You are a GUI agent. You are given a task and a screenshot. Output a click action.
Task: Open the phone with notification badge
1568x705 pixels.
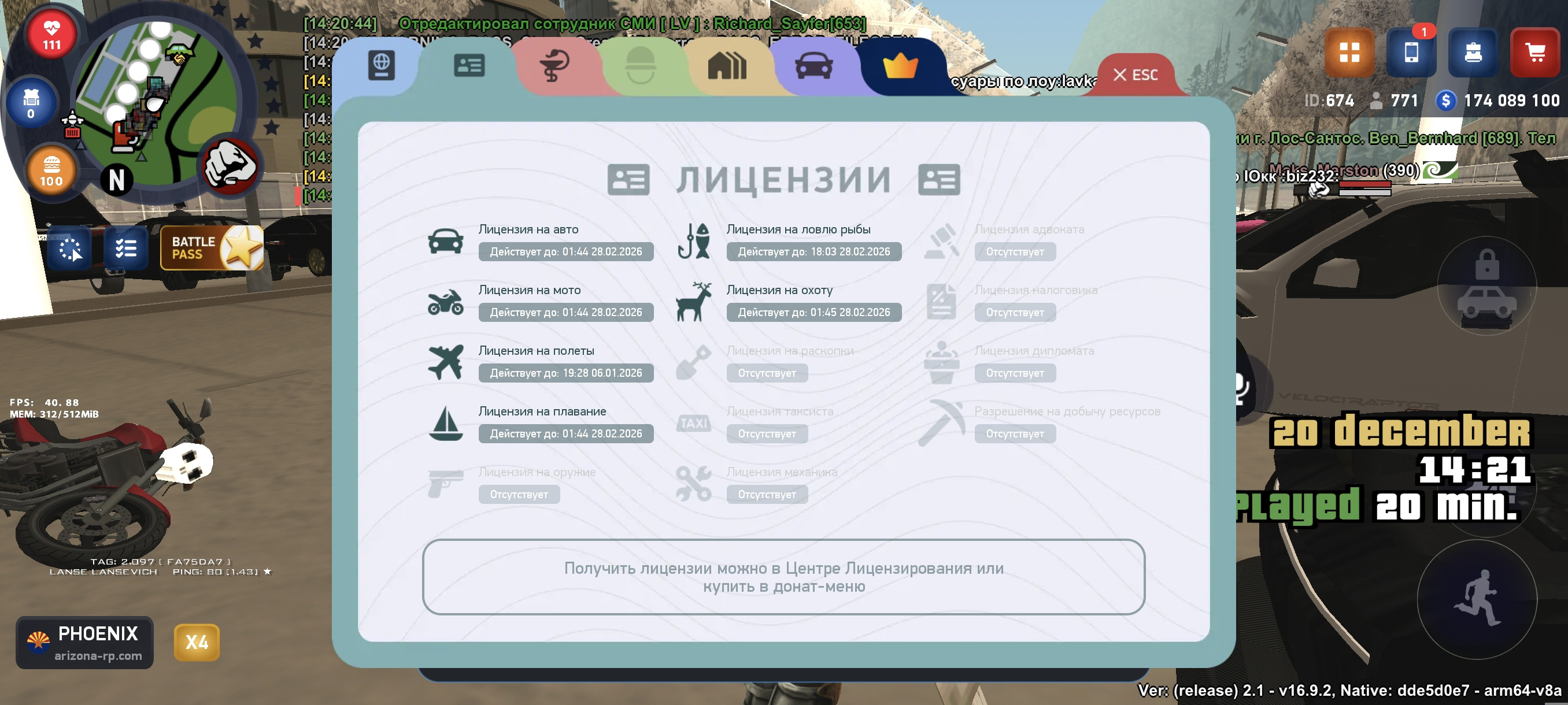click(1411, 53)
